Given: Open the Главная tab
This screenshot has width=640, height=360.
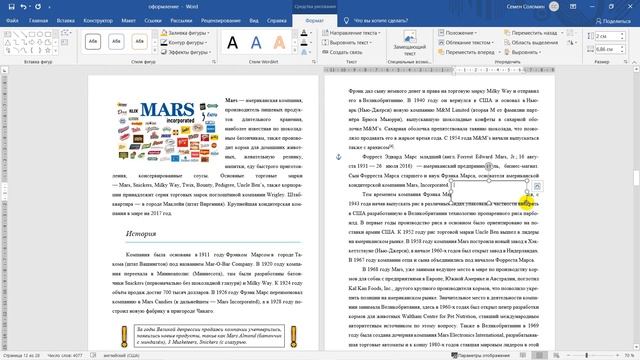Looking at the screenshot, I should point(38,20).
